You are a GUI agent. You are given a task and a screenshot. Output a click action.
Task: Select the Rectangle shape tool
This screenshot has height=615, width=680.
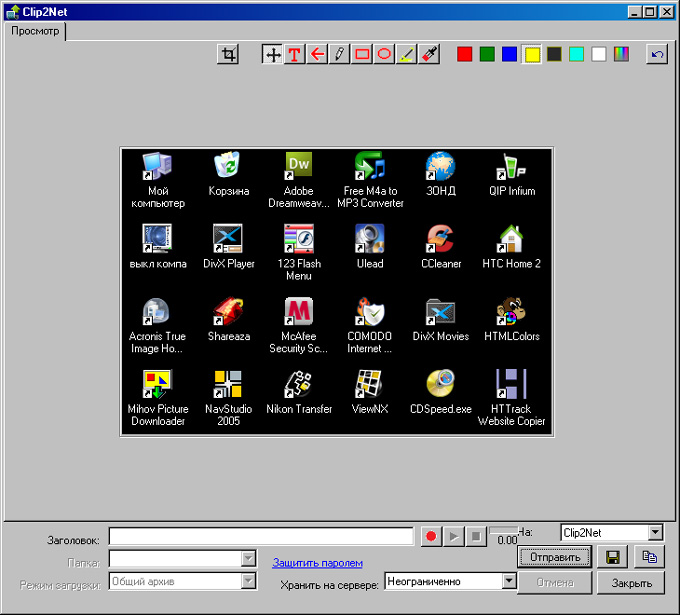362,55
